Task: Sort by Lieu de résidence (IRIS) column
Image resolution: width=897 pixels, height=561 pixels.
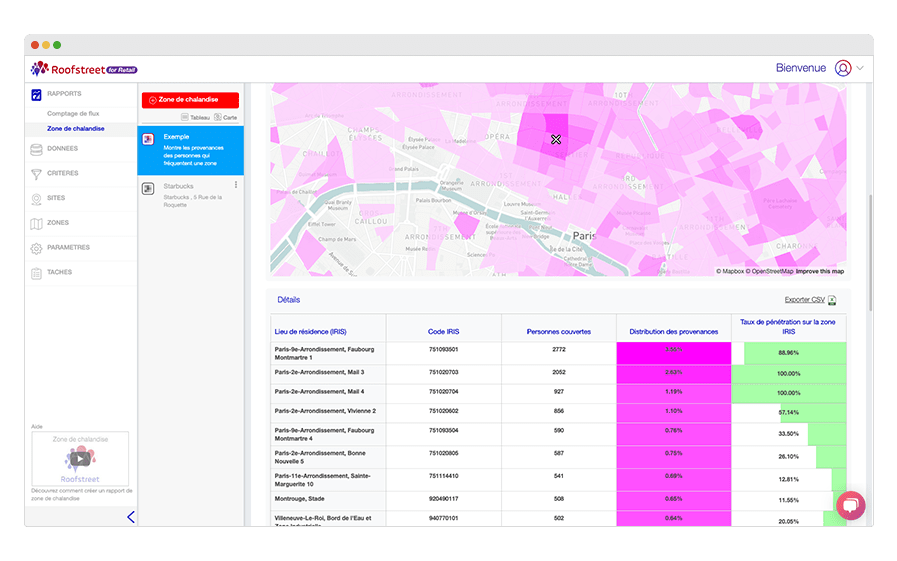Action: tap(311, 332)
